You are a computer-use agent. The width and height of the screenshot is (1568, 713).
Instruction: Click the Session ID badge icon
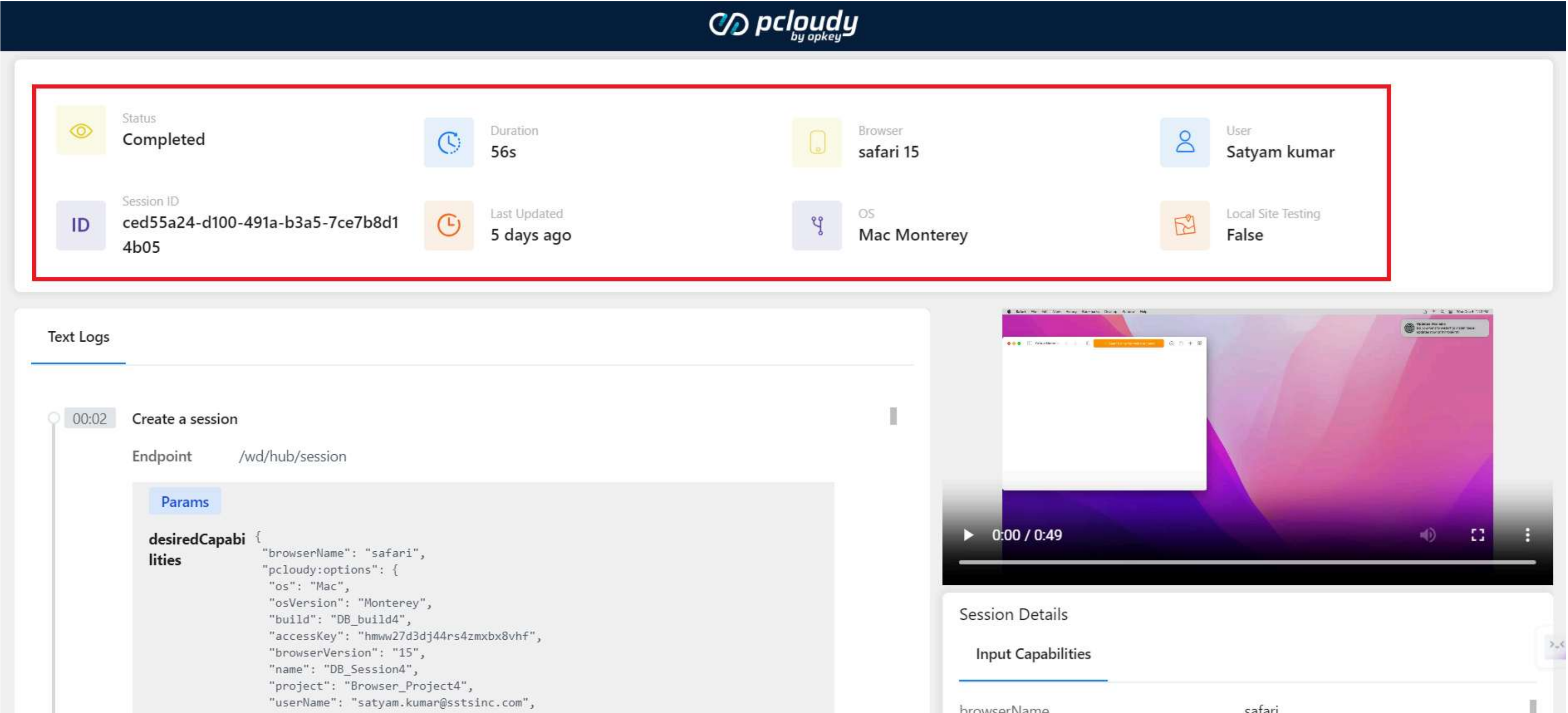[x=81, y=225]
